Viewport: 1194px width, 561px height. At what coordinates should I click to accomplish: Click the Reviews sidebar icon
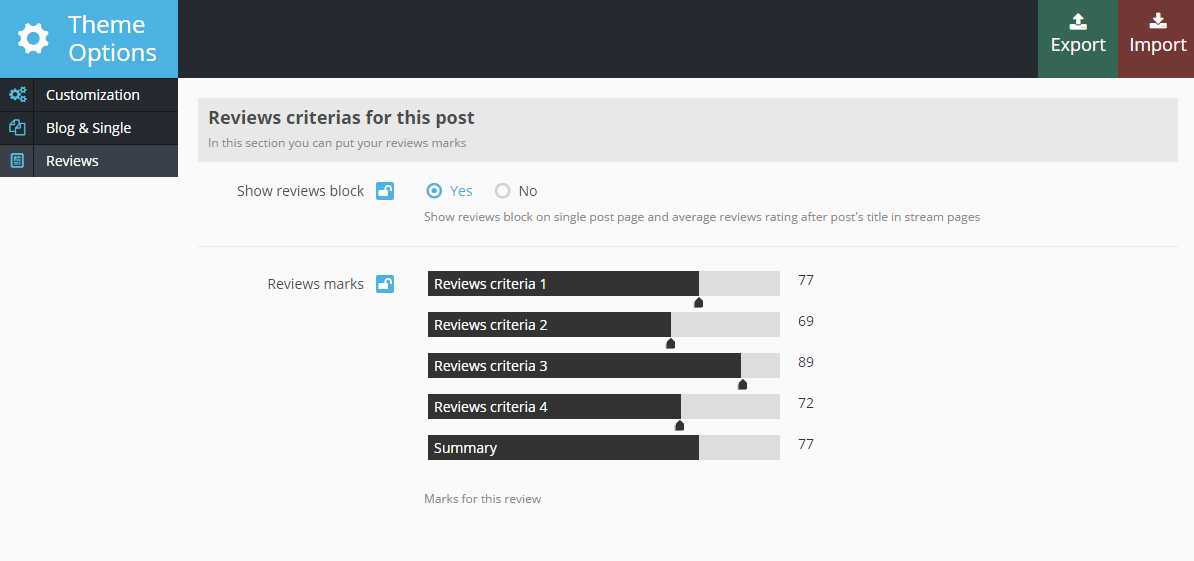tap(17, 161)
